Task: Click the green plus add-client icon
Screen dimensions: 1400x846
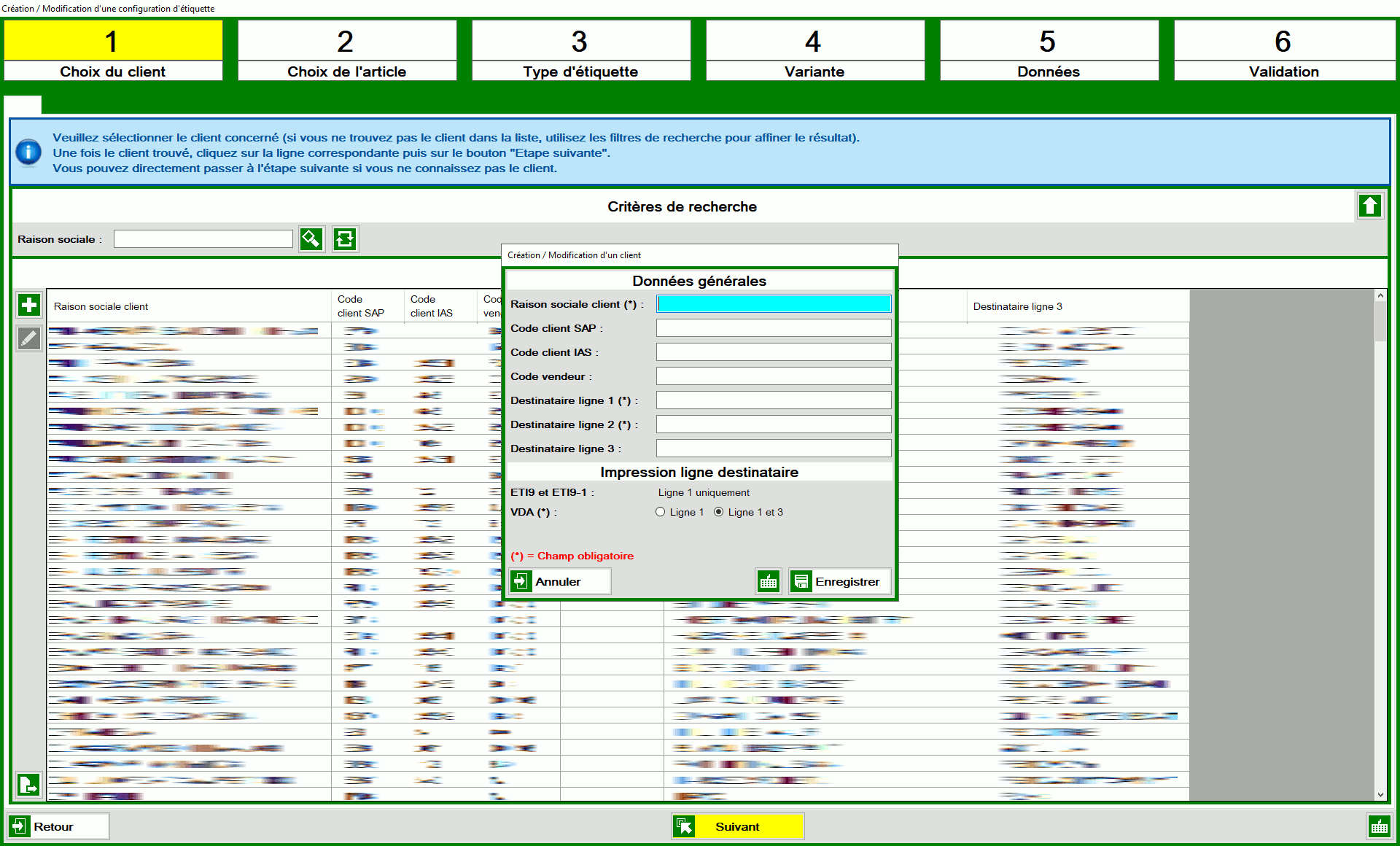Action: [x=29, y=305]
